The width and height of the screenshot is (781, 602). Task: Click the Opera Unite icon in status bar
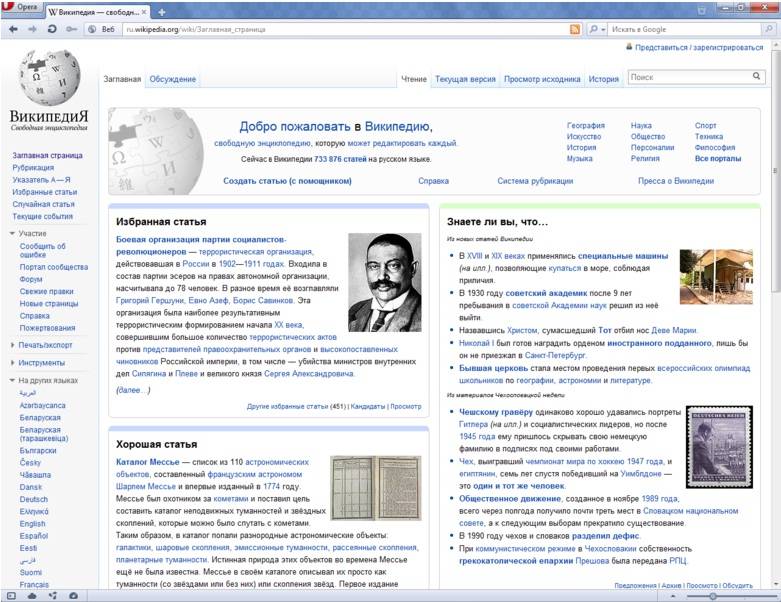[53, 596]
